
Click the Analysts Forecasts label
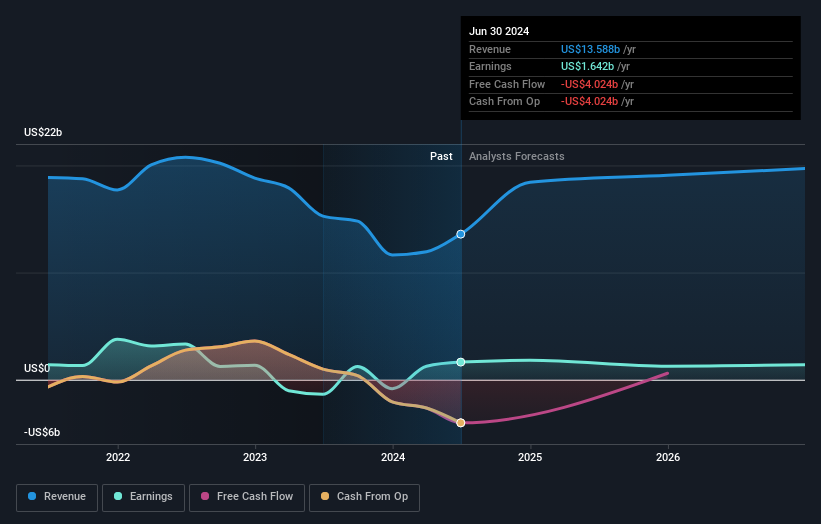pos(517,157)
